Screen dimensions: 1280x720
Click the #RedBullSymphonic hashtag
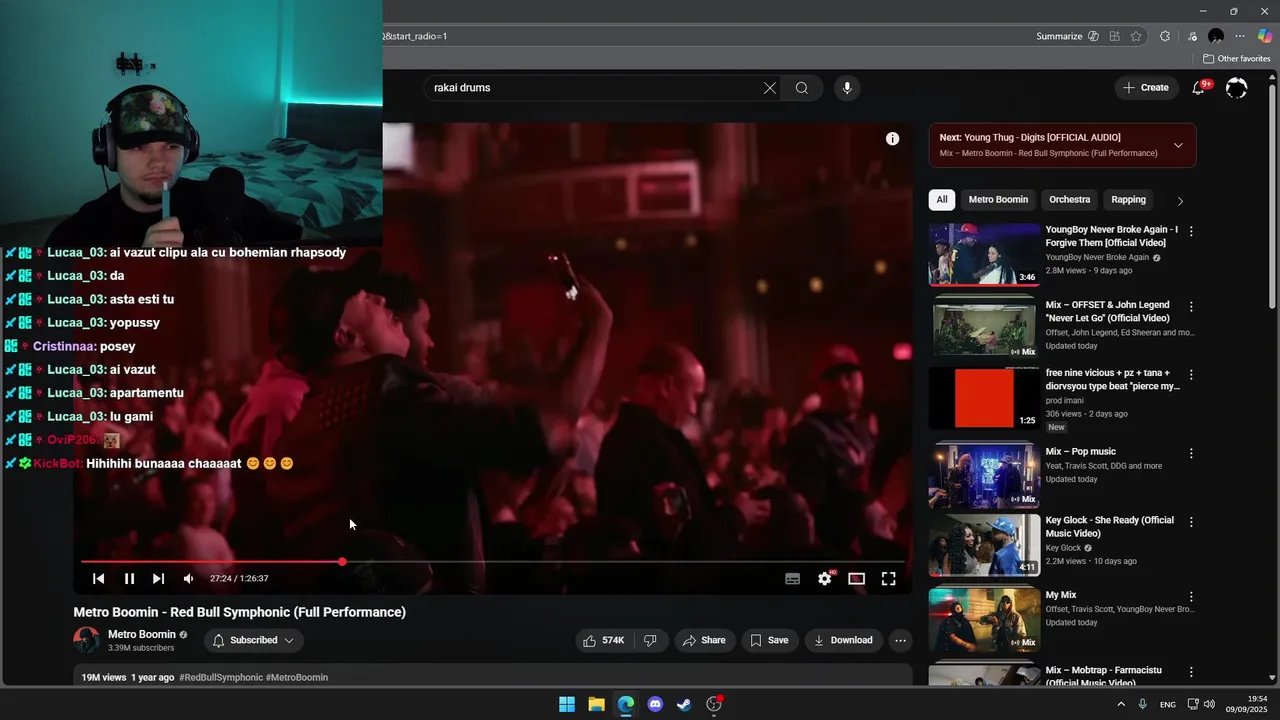tap(221, 677)
